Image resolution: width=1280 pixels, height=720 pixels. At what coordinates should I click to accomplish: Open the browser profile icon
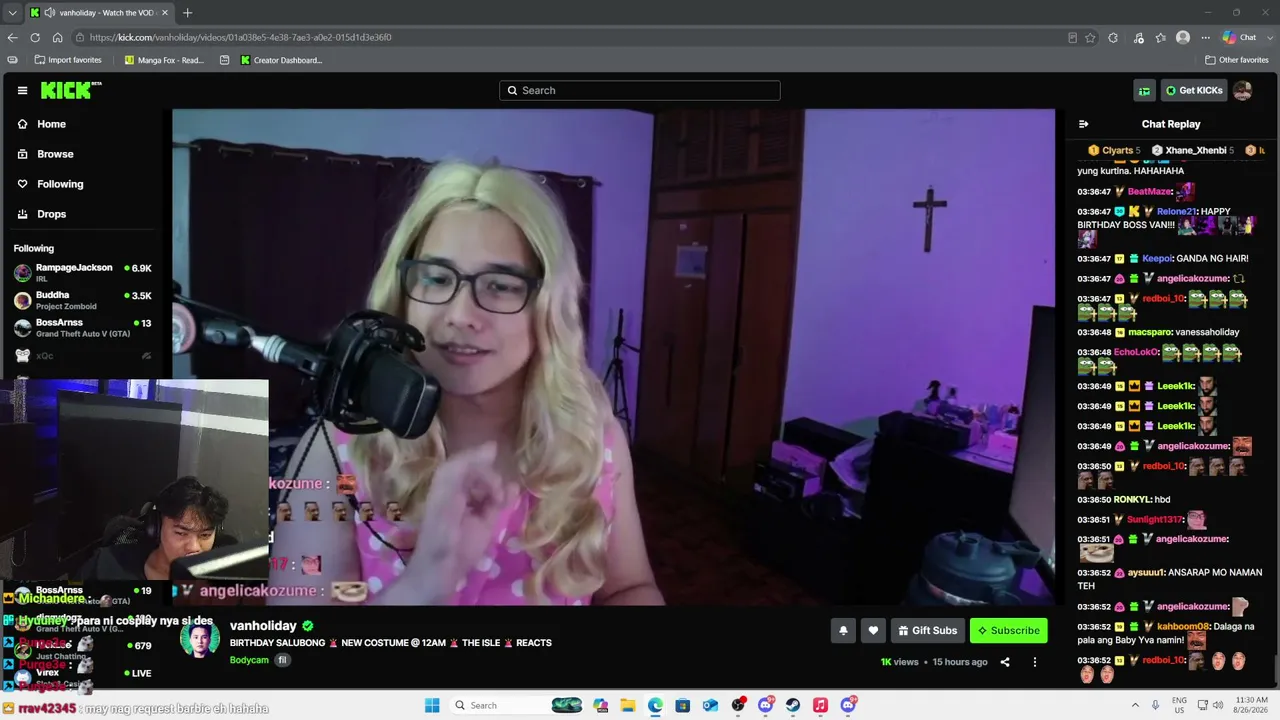(1183, 37)
